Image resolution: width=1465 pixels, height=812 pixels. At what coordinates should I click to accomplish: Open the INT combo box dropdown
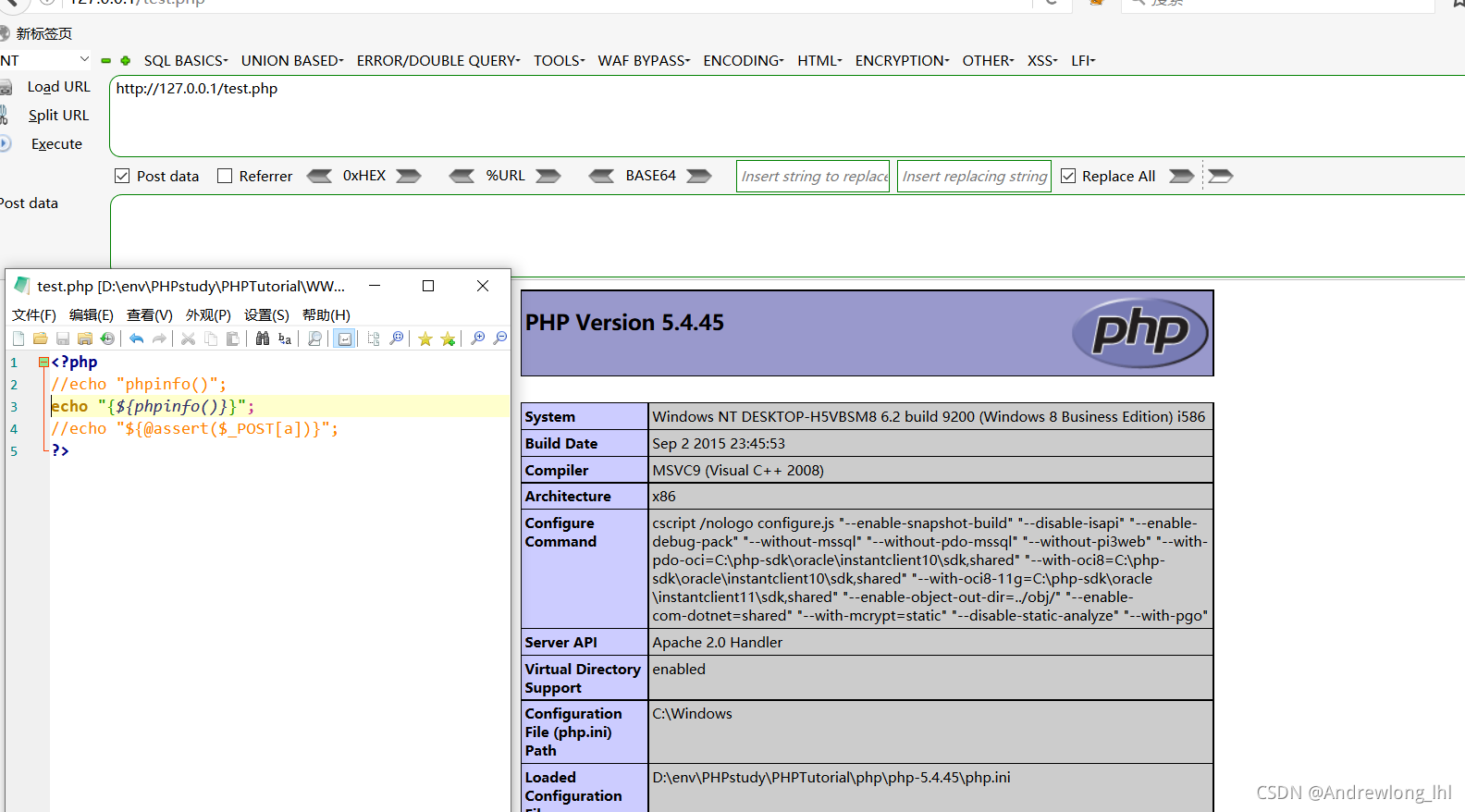pyautogui.click(x=84, y=59)
